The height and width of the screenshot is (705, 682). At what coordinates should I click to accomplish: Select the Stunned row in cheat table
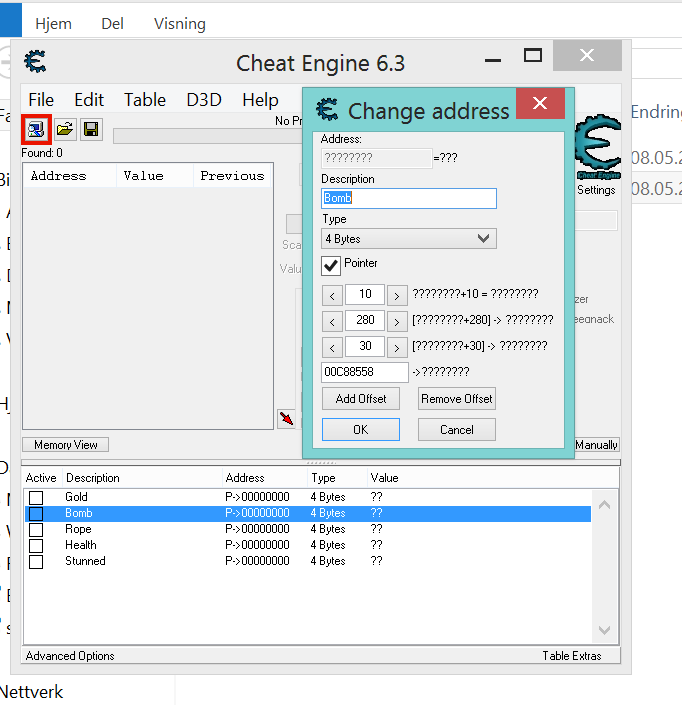click(308, 562)
